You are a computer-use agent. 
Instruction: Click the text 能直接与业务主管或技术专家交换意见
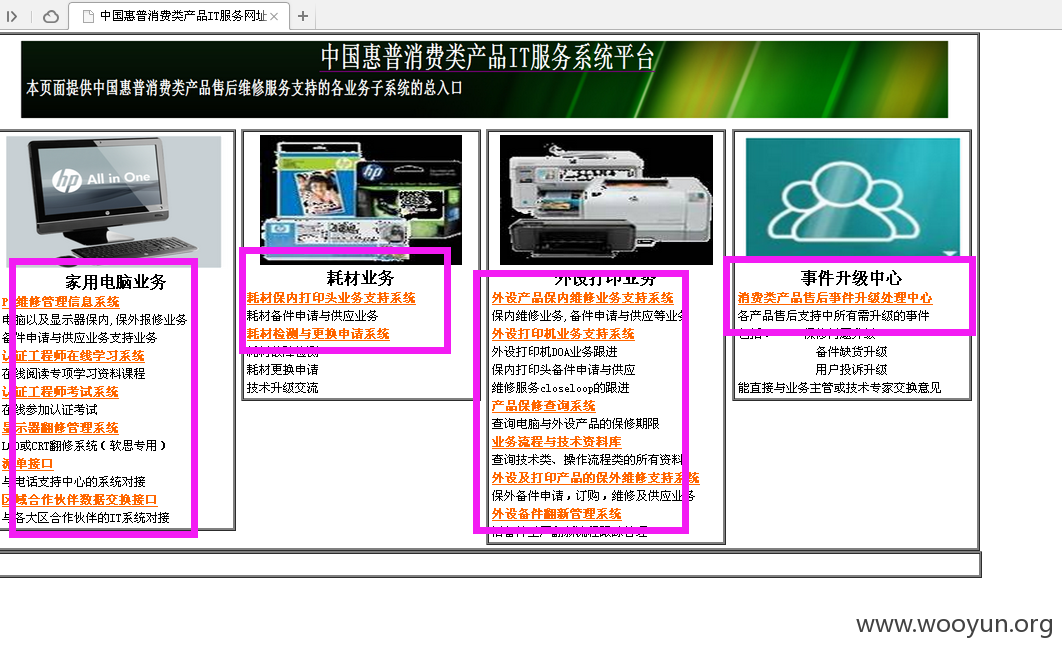coord(840,387)
